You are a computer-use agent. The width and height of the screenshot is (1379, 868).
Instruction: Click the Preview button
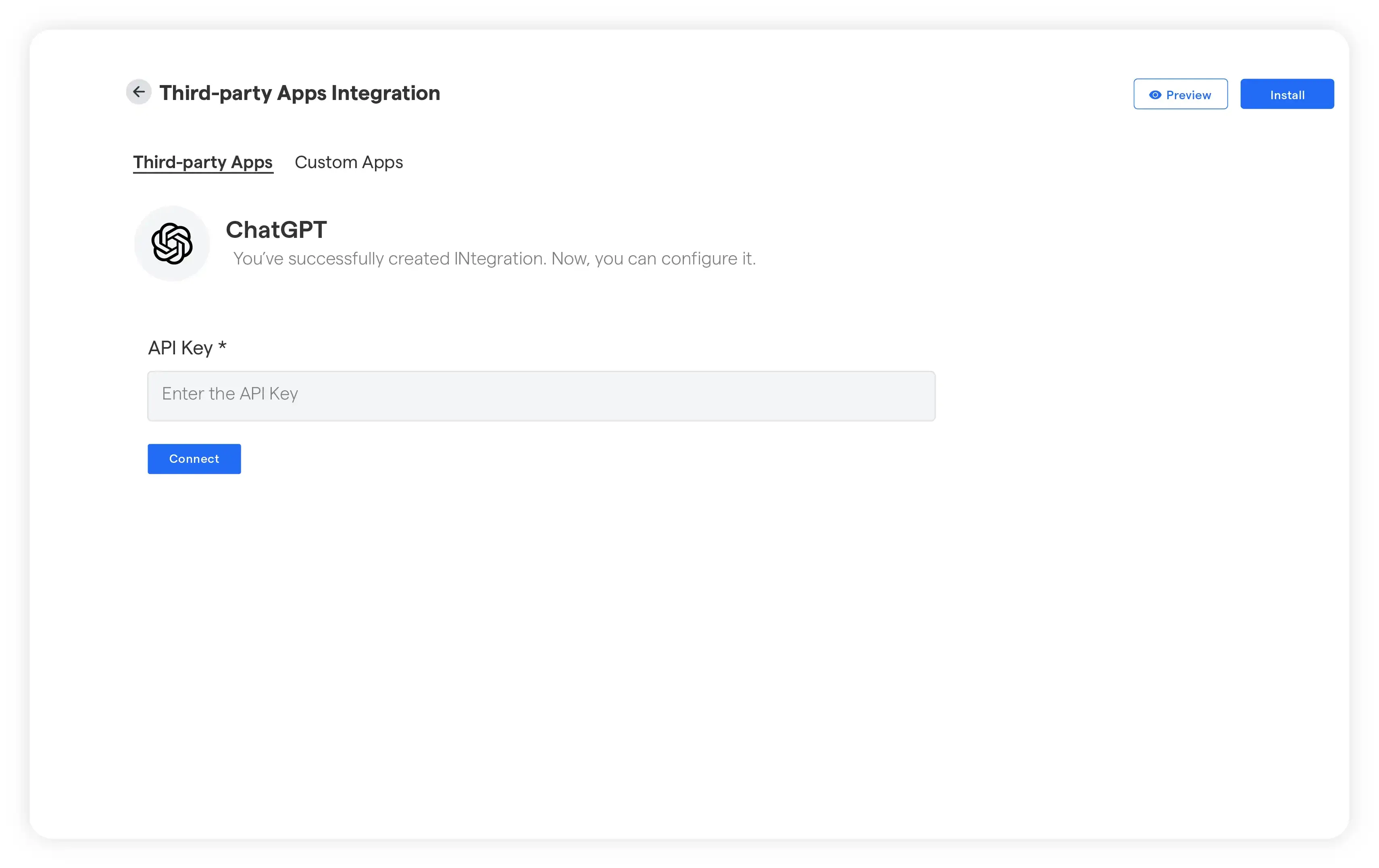click(x=1180, y=94)
